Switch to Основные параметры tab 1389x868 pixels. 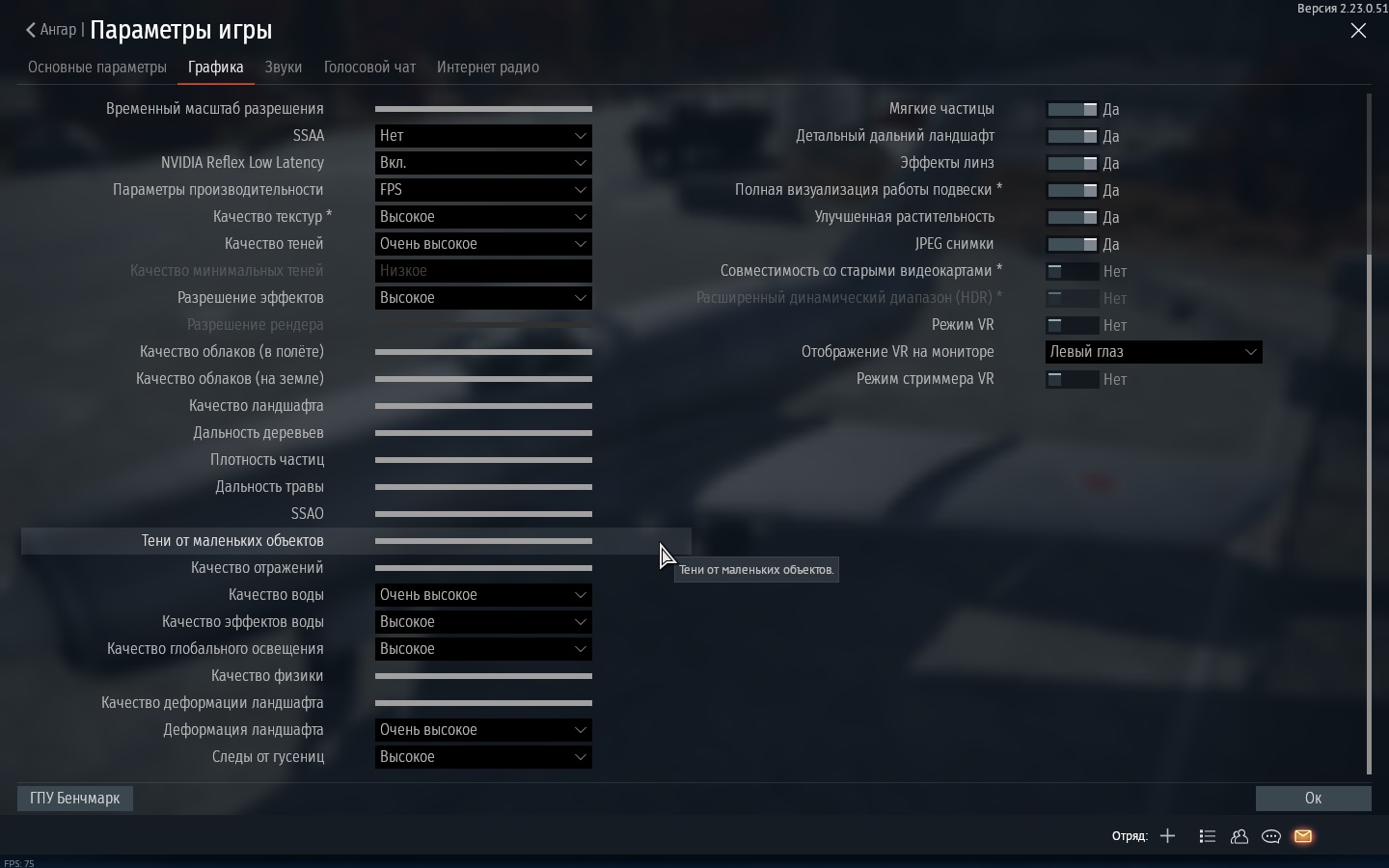point(97,67)
